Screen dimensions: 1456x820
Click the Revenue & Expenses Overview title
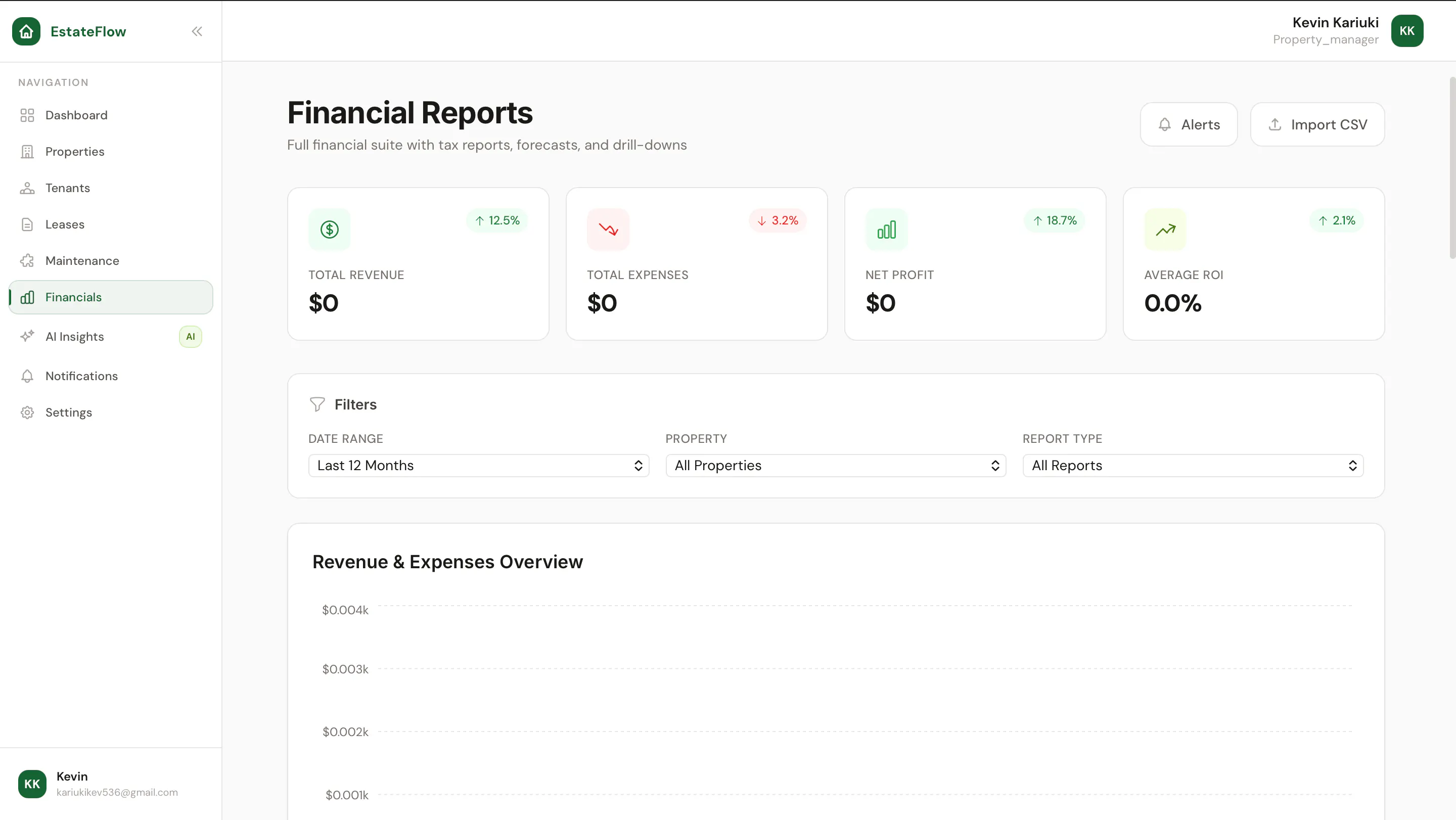coord(447,562)
